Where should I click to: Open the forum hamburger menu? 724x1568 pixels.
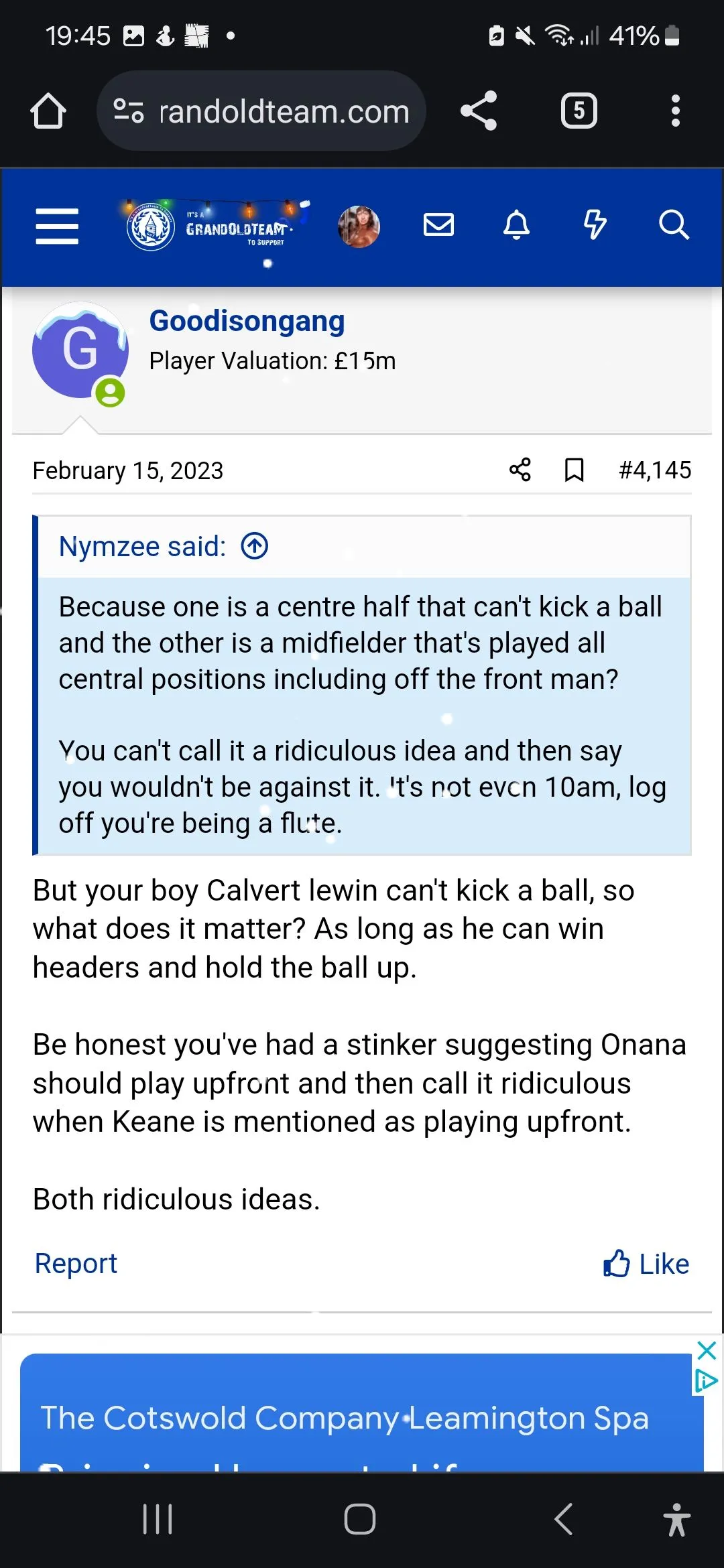57,226
